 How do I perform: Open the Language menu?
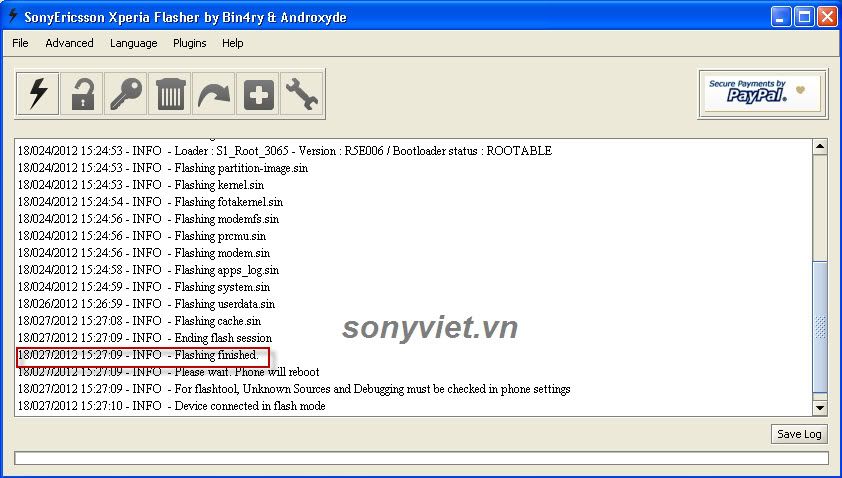134,43
